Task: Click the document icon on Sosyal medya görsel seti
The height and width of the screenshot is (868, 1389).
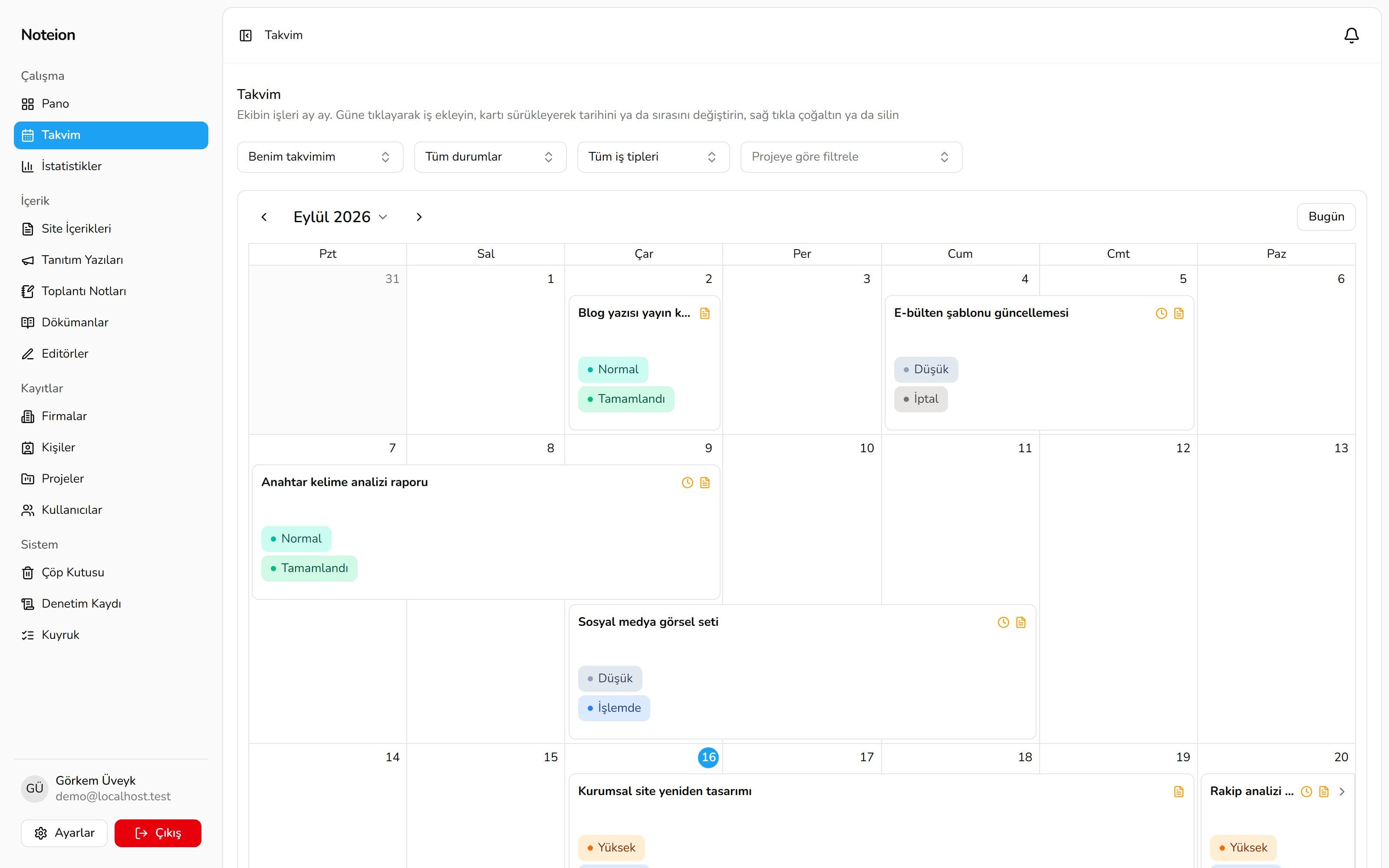Action: (x=1020, y=622)
